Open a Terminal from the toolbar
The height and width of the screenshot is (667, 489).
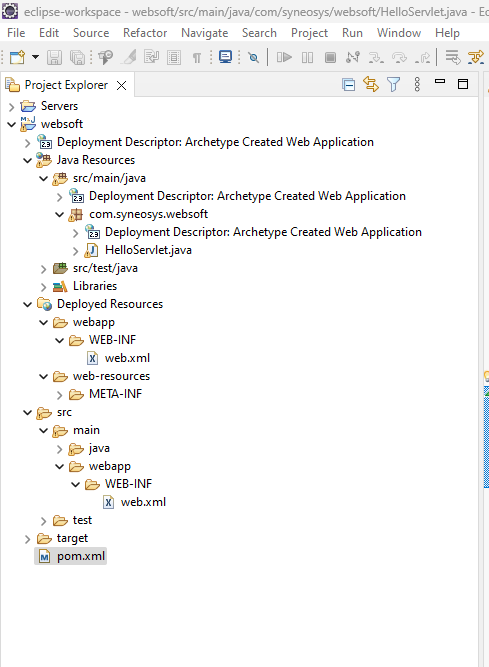coord(225,57)
